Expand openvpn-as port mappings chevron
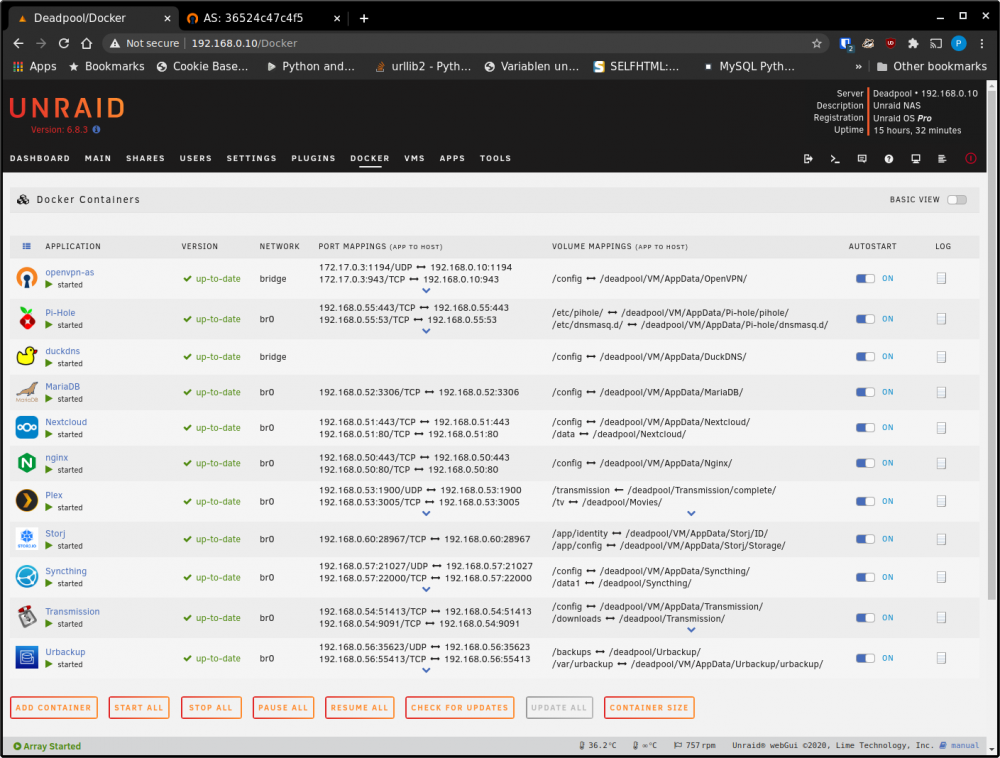 pyautogui.click(x=426, y=291)
